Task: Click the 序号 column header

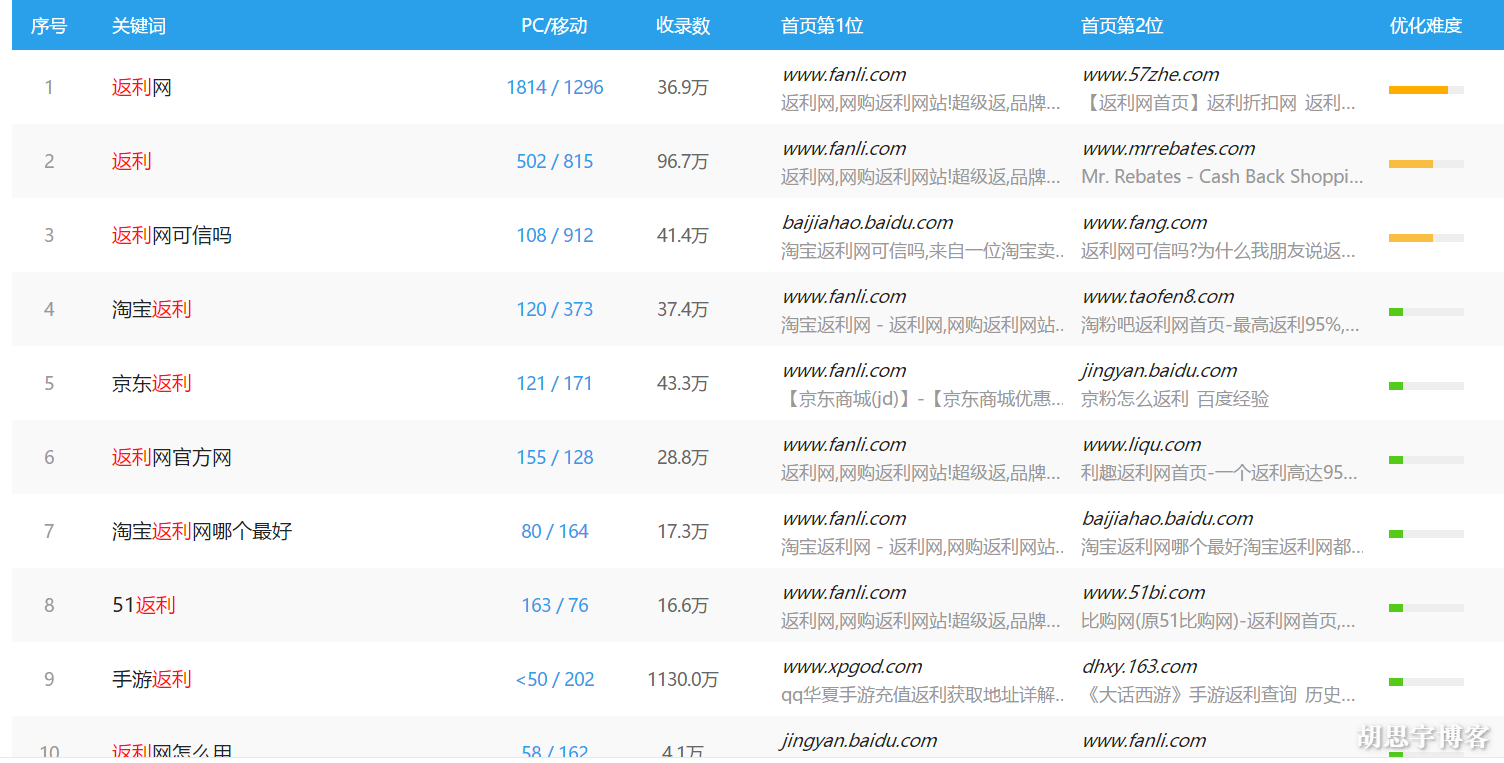Action: [49, 26]
